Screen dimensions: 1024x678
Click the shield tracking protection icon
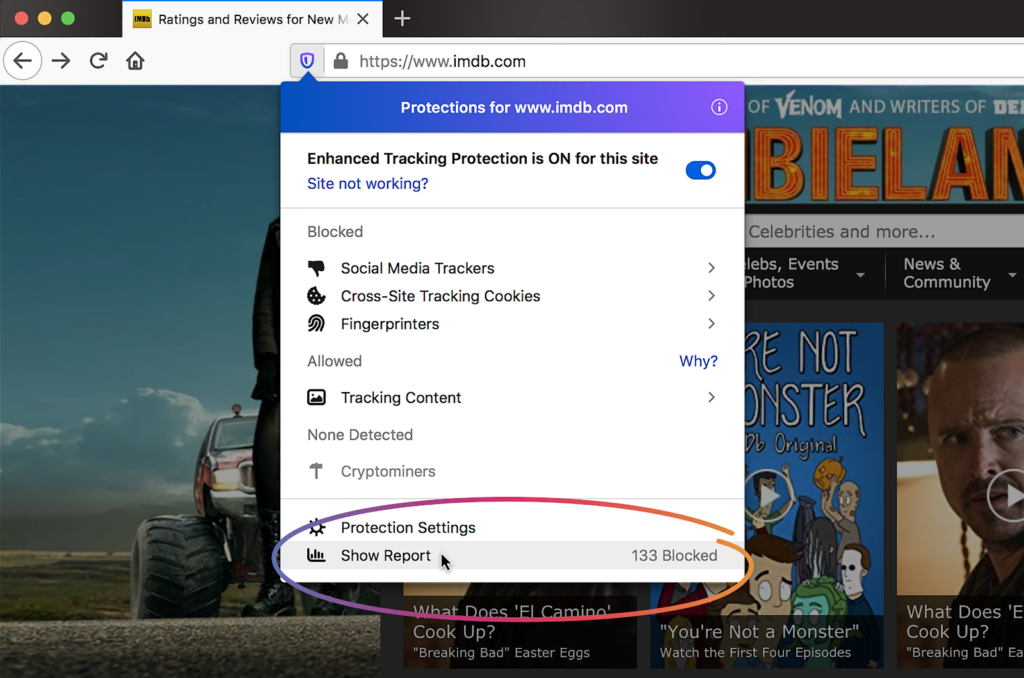pos(307,61)
